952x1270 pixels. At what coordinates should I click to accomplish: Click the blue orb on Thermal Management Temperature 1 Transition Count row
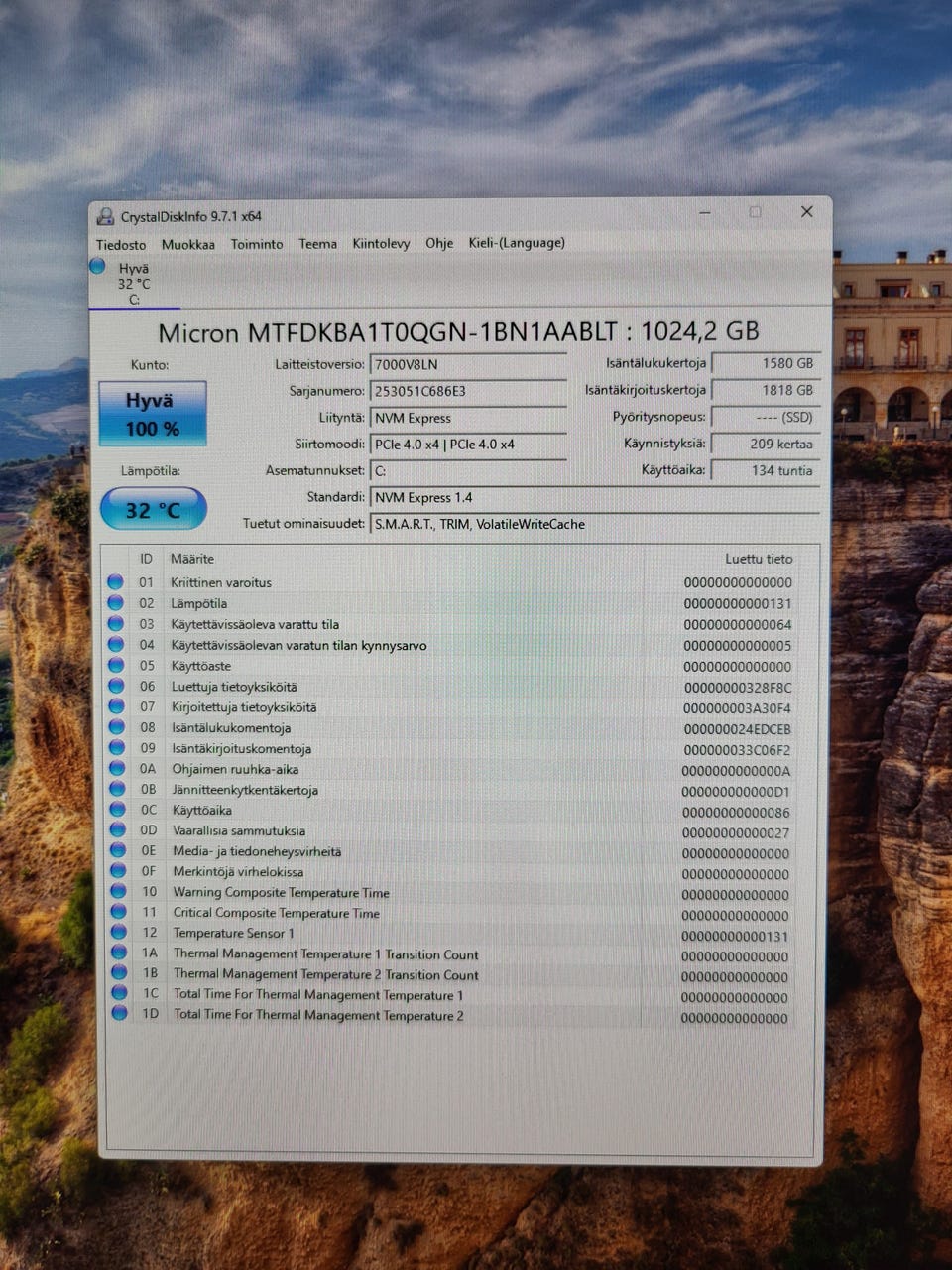tap(120, 953)
